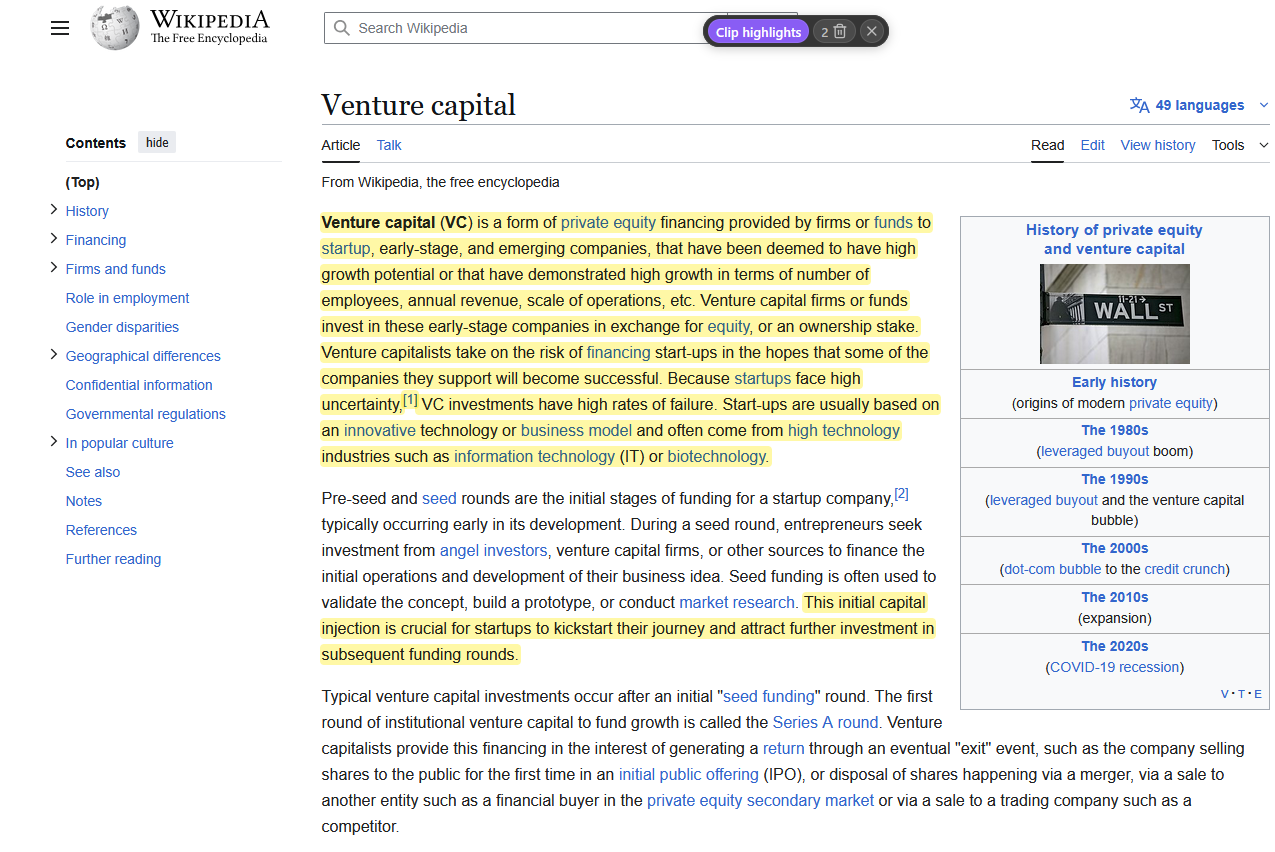
Task: Jump to (Top) in contents
Action: coord(83,182)
